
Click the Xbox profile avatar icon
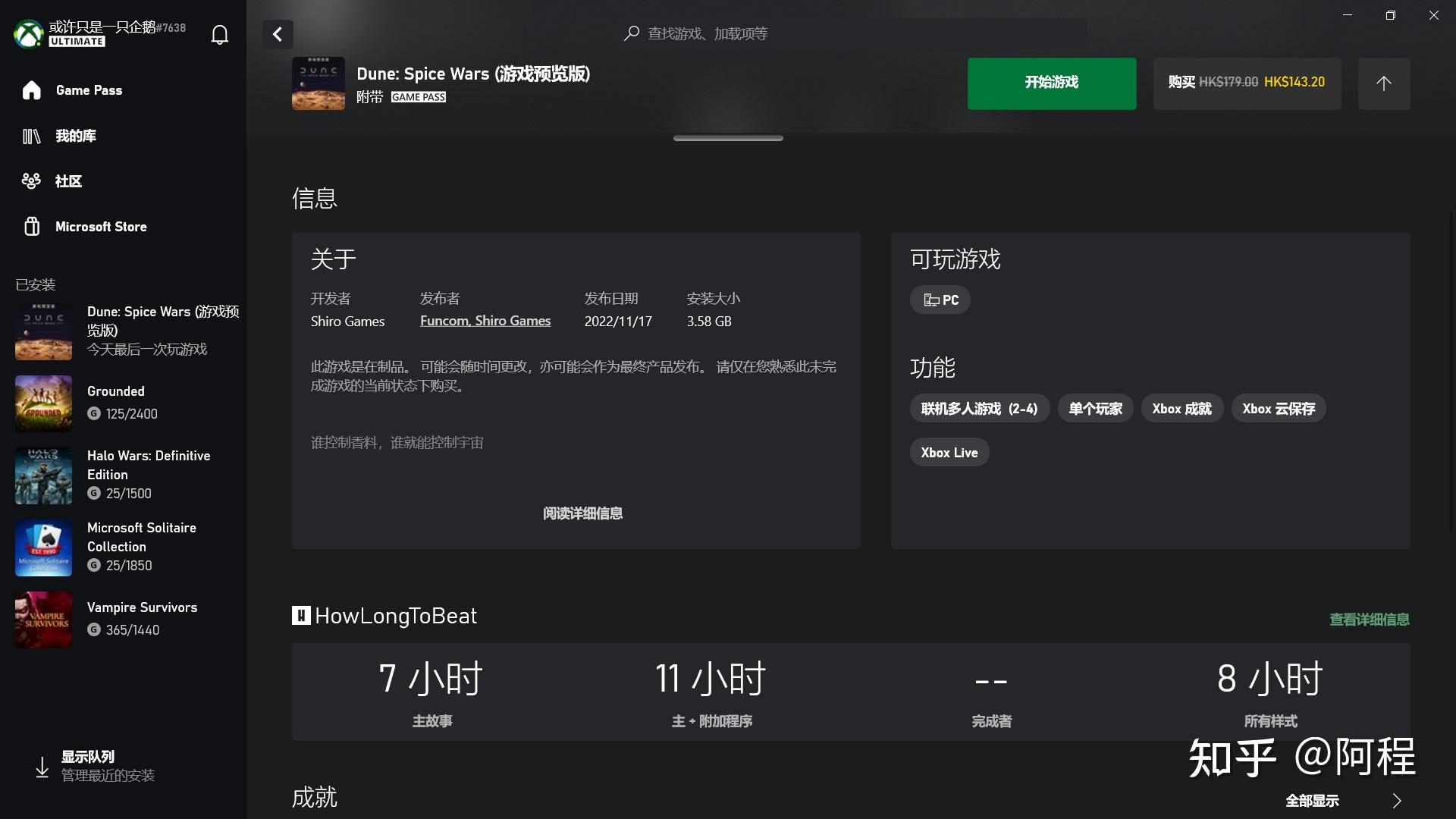pos(28,33)
